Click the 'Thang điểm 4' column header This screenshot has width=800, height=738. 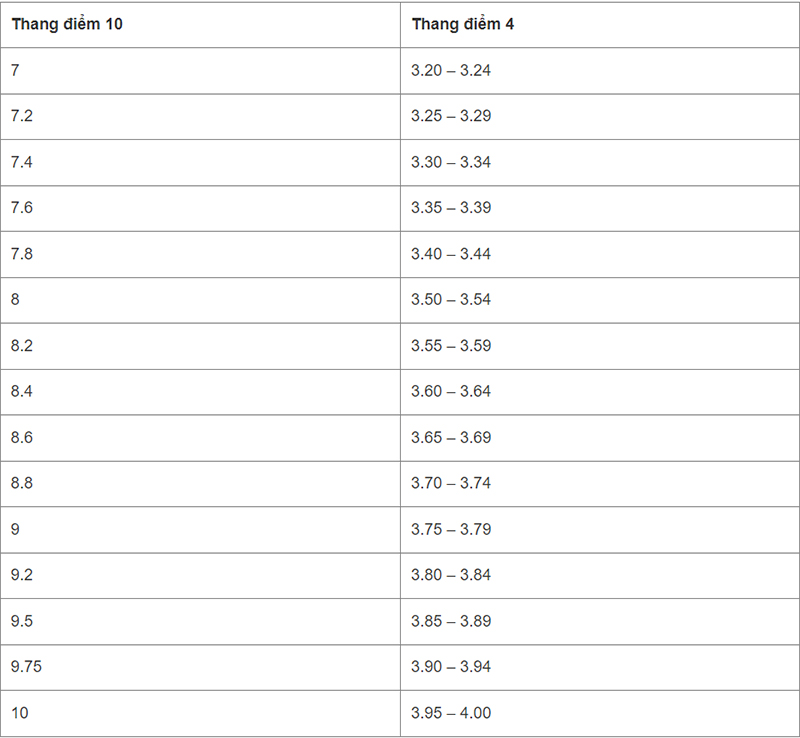point(599,25)
